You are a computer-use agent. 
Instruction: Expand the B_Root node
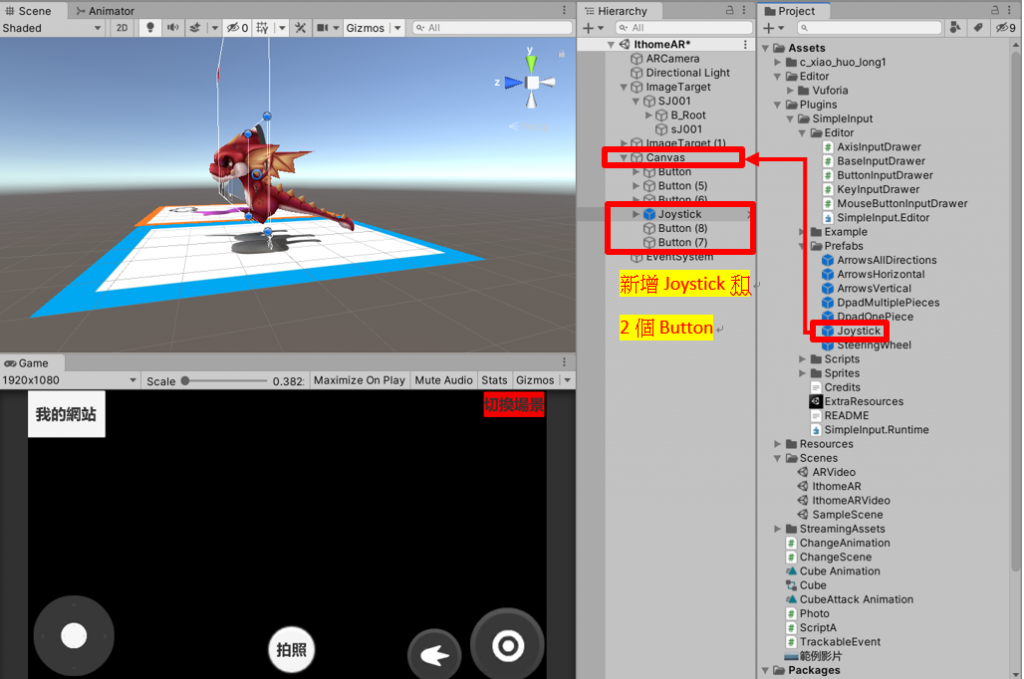[x=648, y=115]
